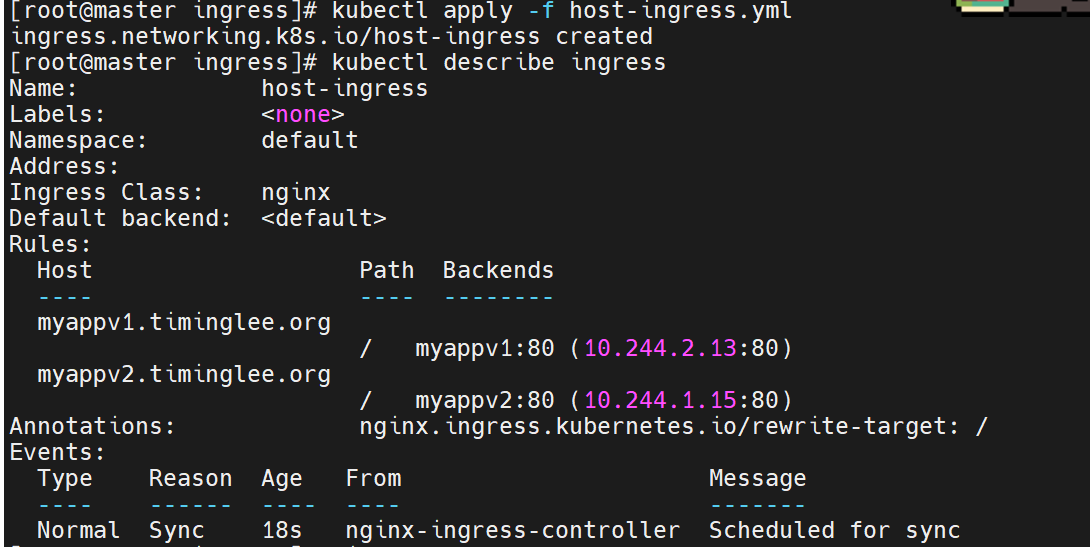This screenshot has height=547, width=1090.
Task: Click the 'Name:' label
Action: click(x=43, y=88)
